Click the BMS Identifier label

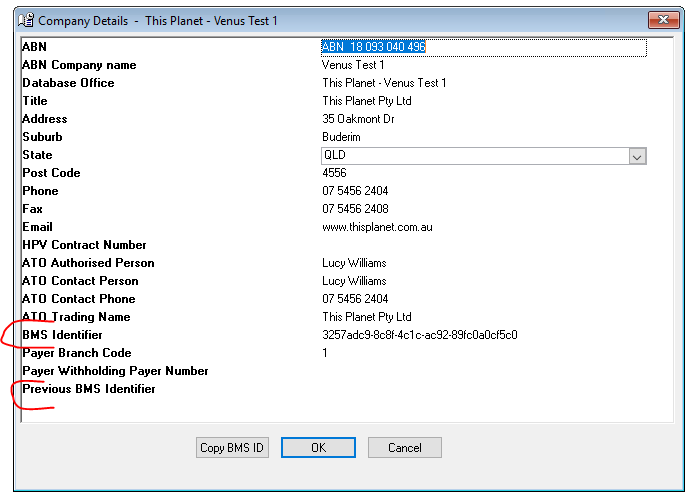click(62, 335)
